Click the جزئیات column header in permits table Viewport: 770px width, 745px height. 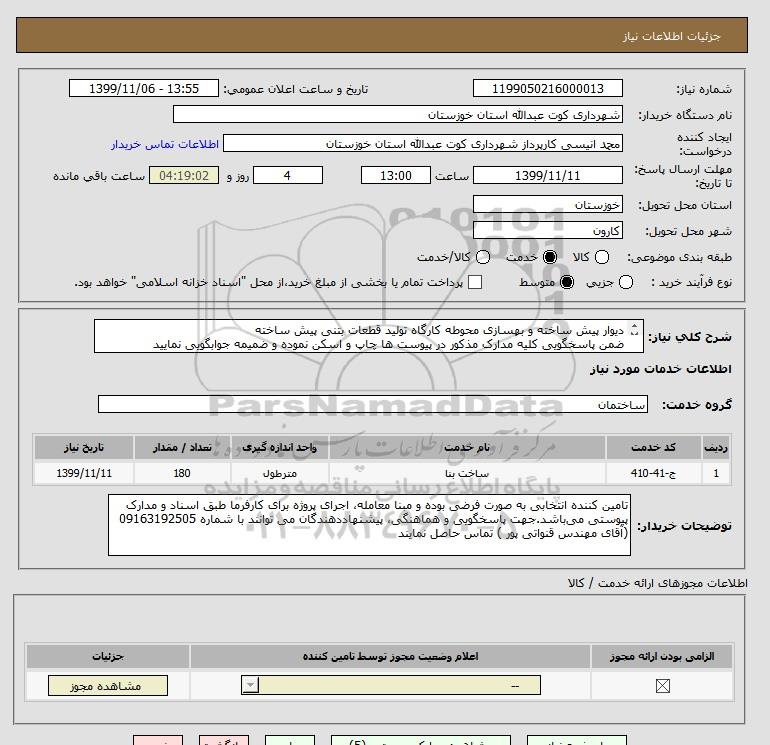[x=108, y=657]
